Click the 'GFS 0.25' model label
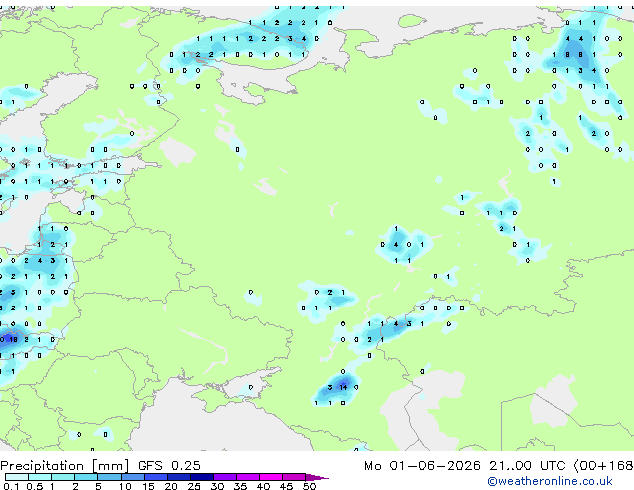Screen dimensions: 634x490 [x=169, y=466]
